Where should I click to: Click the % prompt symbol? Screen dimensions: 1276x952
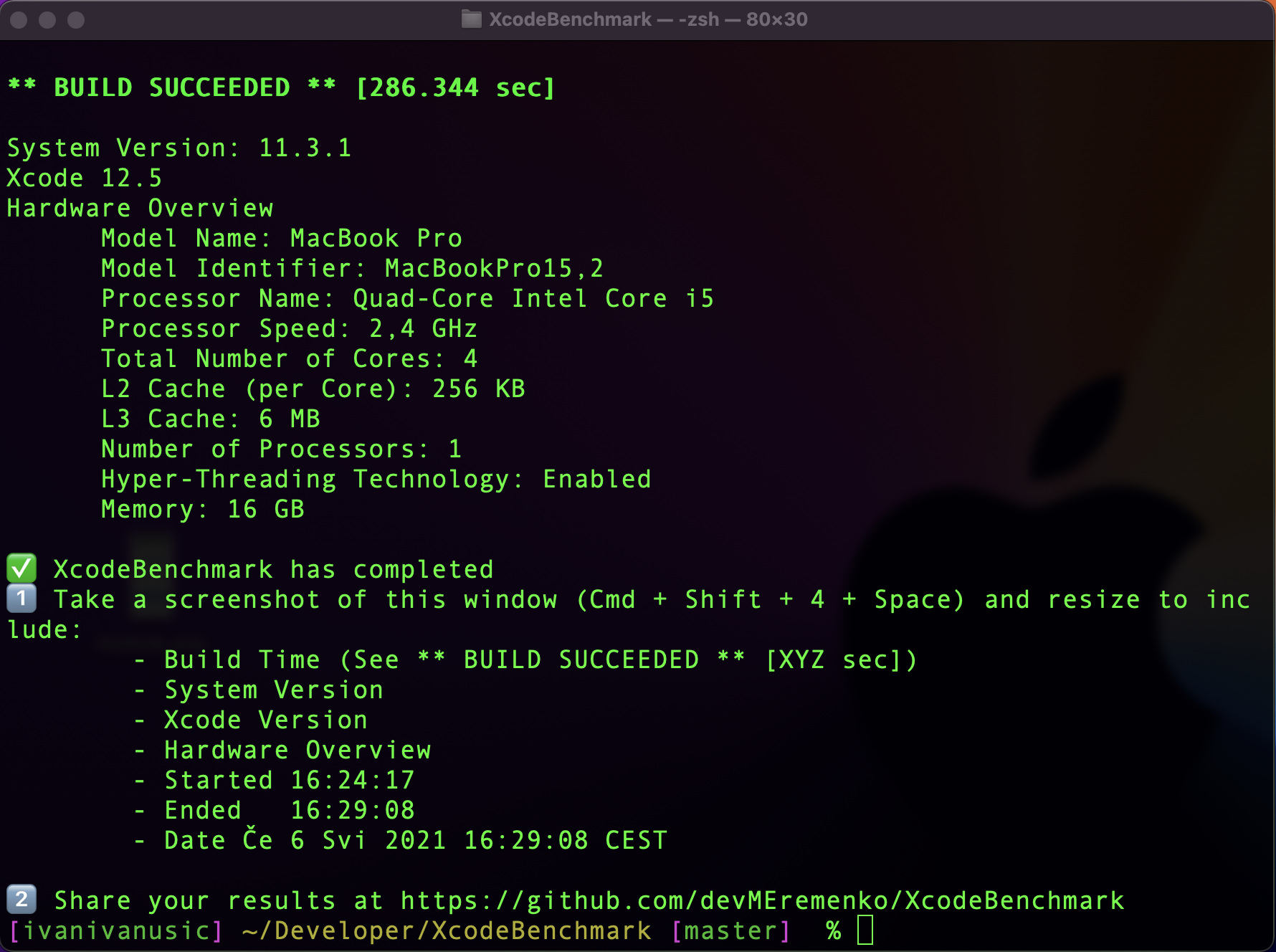click(x=833, y=930)
